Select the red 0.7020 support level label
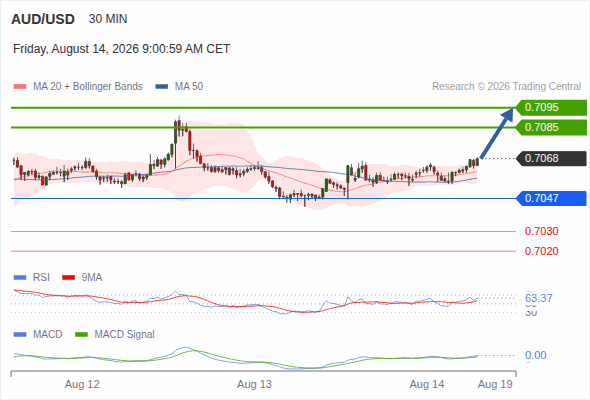The image size is (590, 400). (541, 251)
